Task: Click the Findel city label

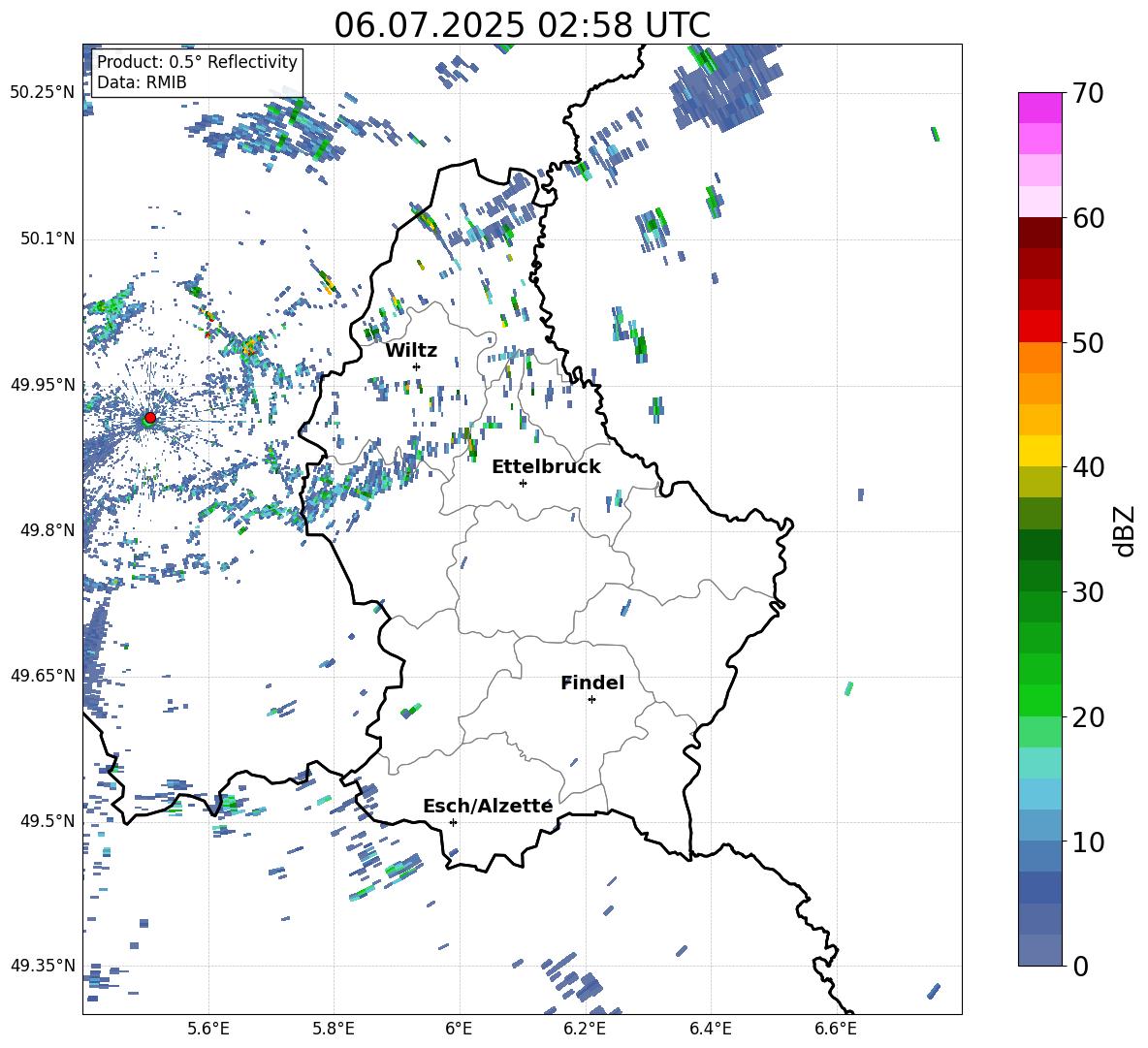Action: point(592,683)
